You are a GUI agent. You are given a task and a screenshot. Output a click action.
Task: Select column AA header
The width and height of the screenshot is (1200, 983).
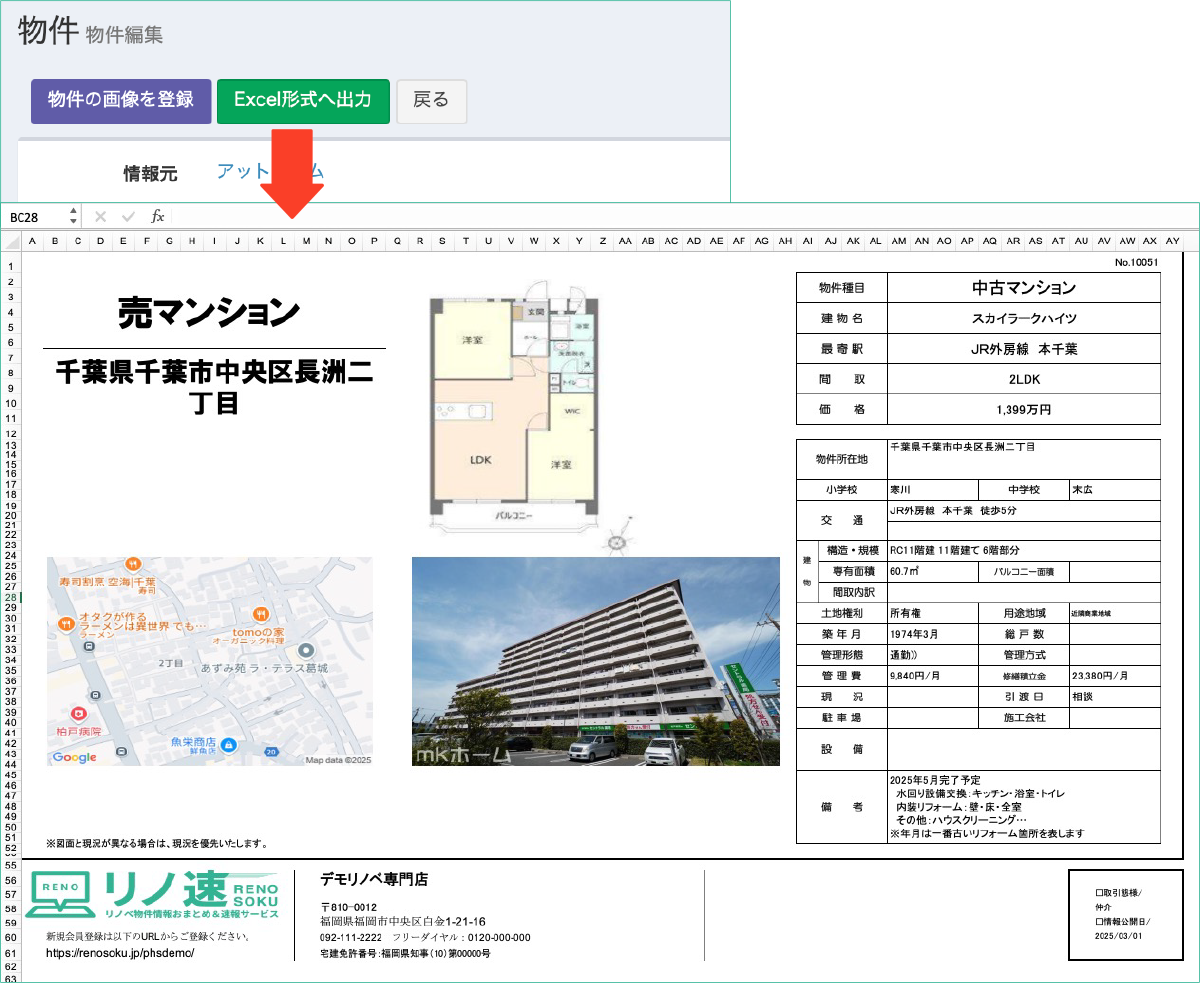point(625,241)
